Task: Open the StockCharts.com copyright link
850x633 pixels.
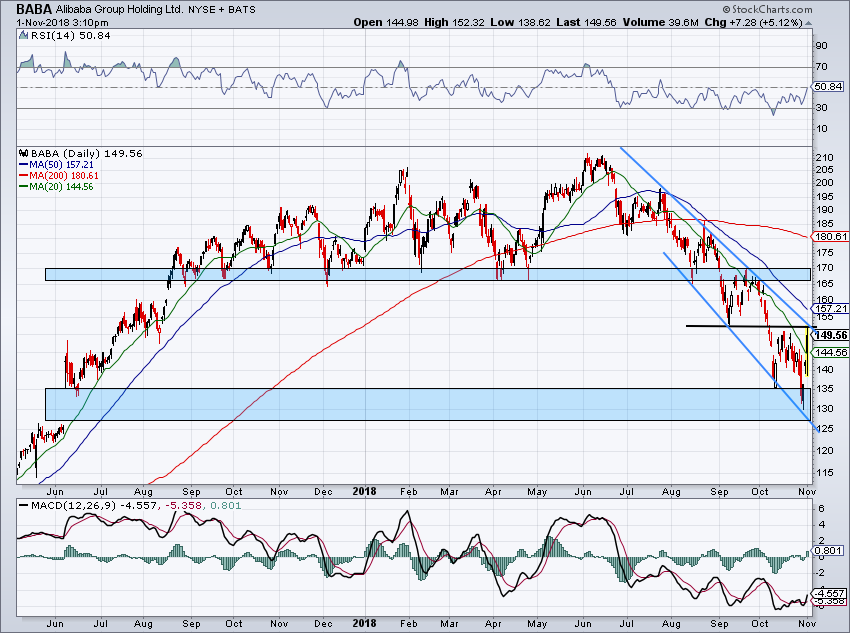Action: pos(767,9)
